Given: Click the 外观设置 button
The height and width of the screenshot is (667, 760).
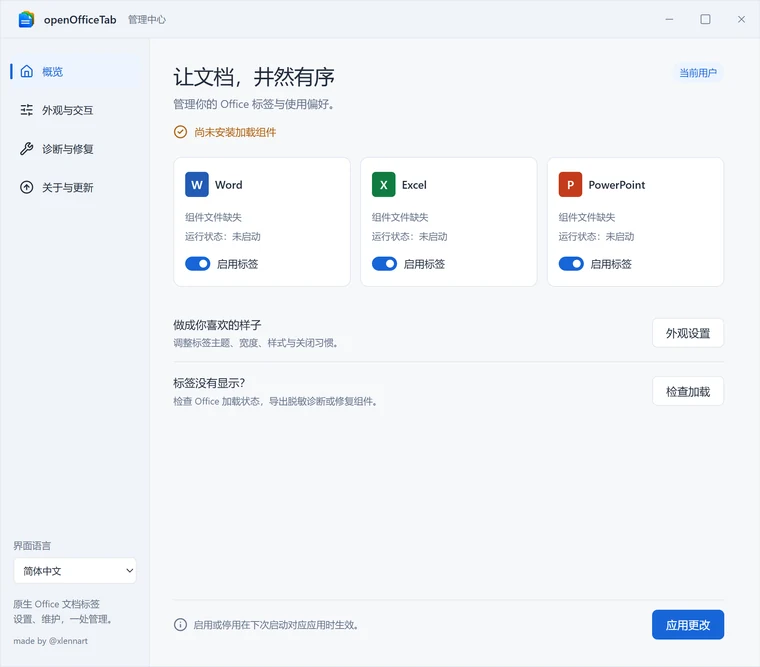Looking at the screenshot, I should pos(688,333).
